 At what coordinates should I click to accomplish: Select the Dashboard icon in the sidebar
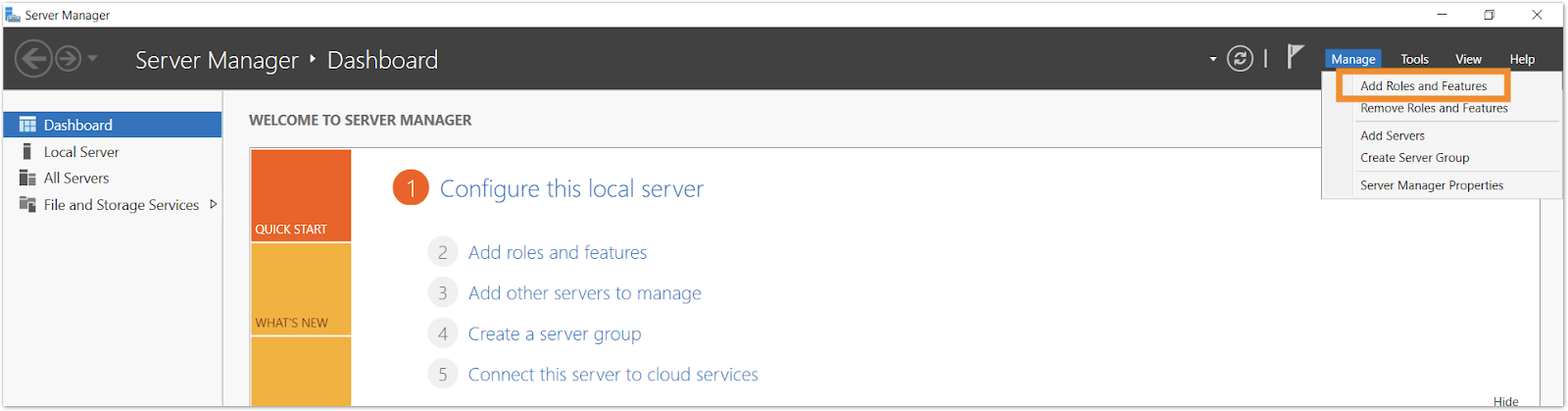27,125
